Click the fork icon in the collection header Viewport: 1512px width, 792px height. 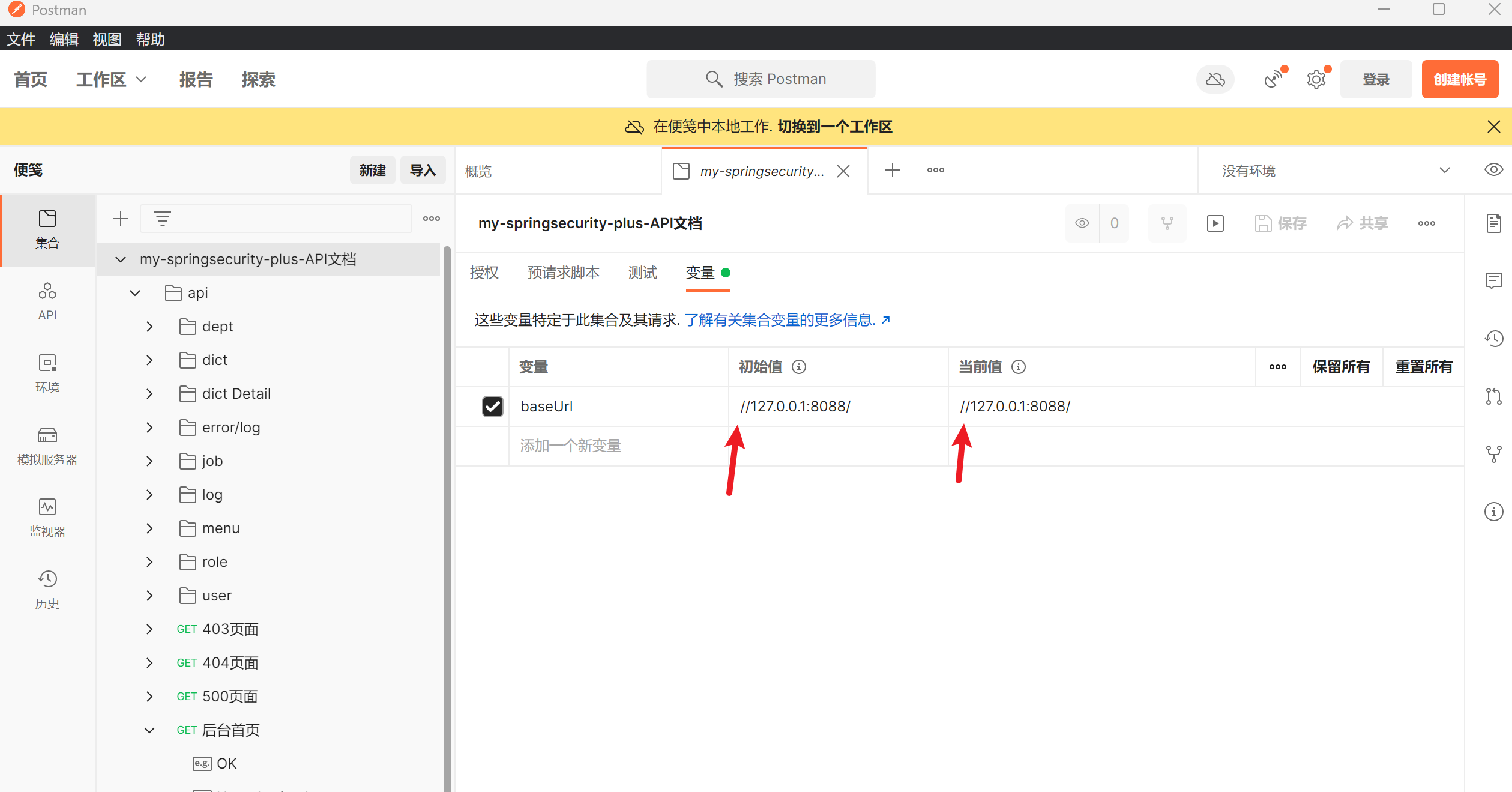pos(1167,223)
